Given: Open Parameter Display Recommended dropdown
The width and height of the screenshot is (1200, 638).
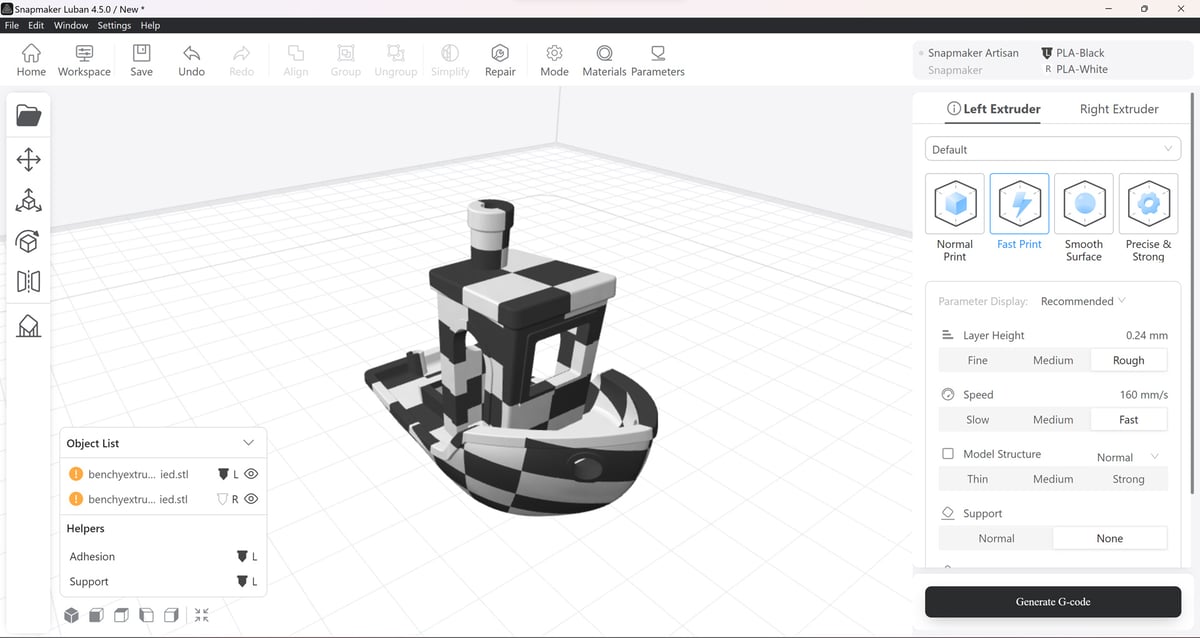Looking at the screenshot, I should point(1083,301).
